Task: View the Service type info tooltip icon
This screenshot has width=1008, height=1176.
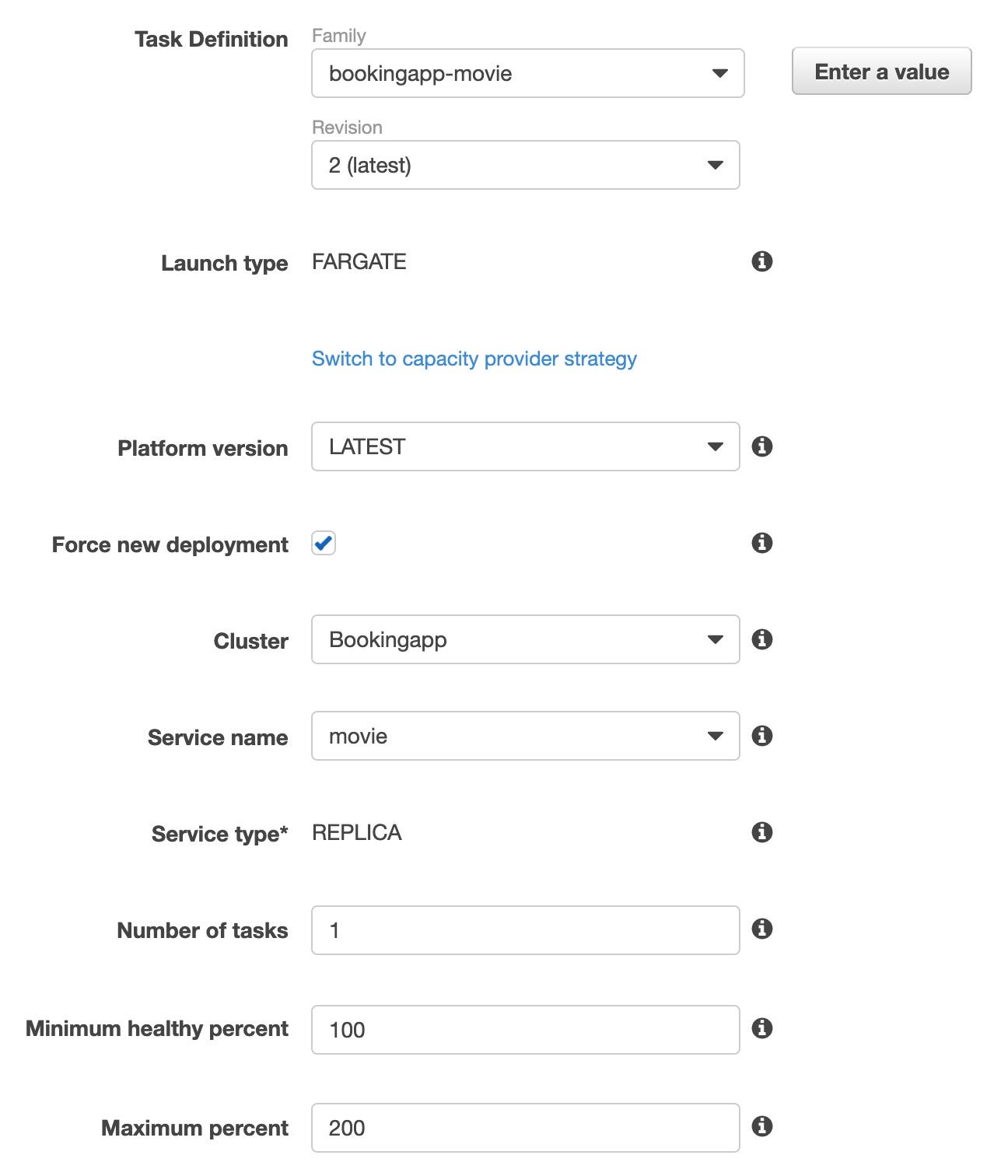Action: 762,832
